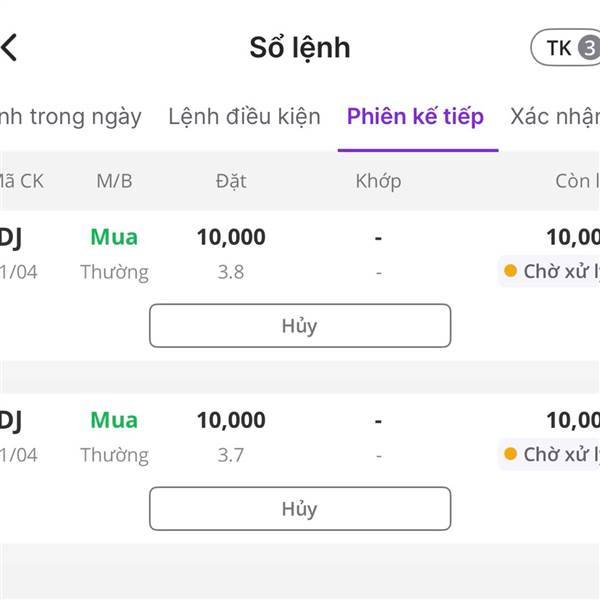
Task: Tap the Sổ lệnh page title
Action: (x=299, y=47)
